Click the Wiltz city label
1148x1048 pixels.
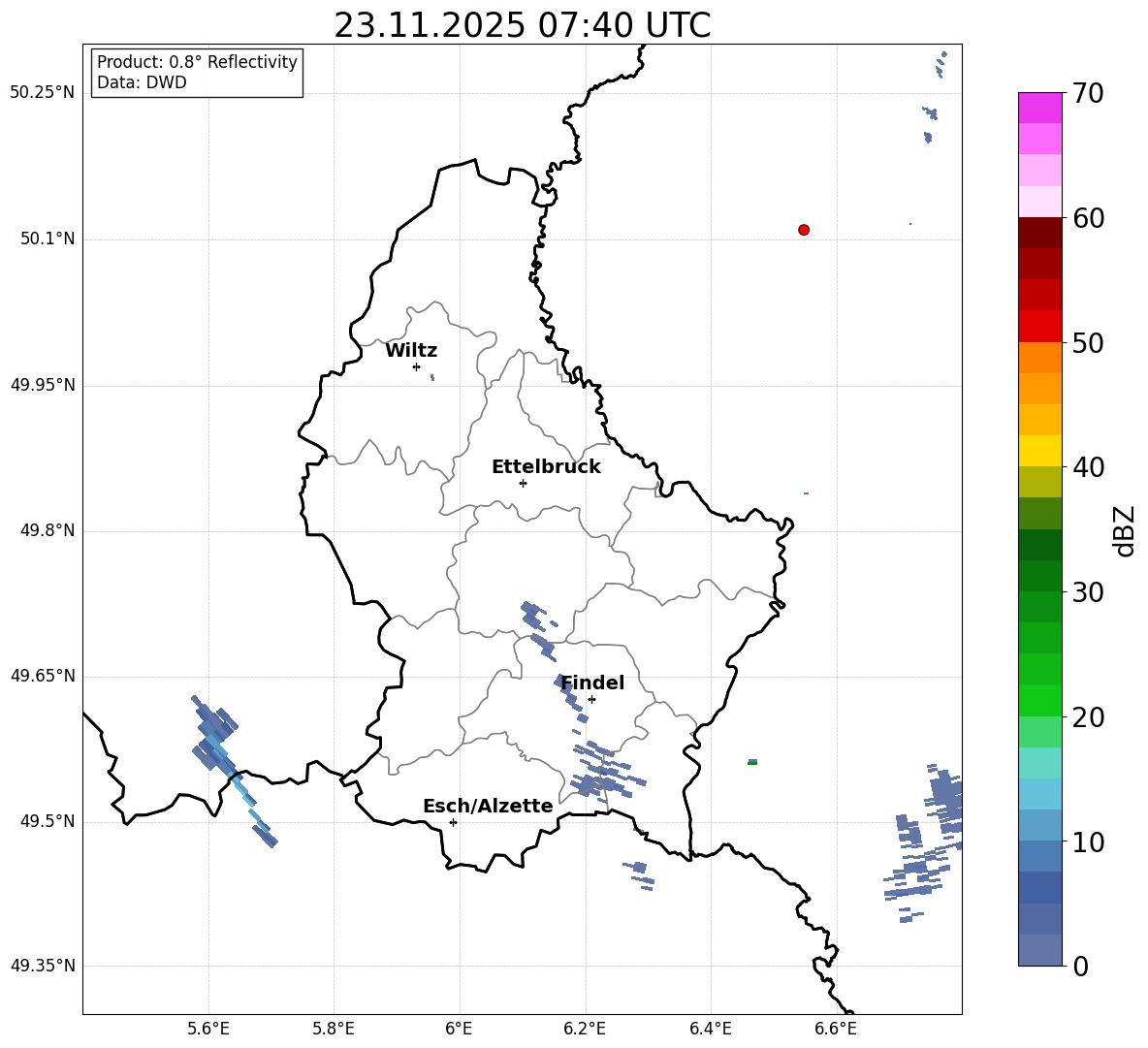pos(411,351)
